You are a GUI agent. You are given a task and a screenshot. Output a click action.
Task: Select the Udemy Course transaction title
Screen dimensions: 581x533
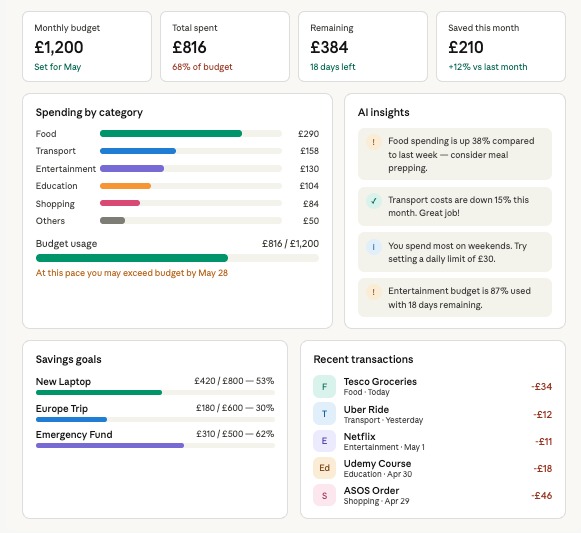[x=377, y=463]
